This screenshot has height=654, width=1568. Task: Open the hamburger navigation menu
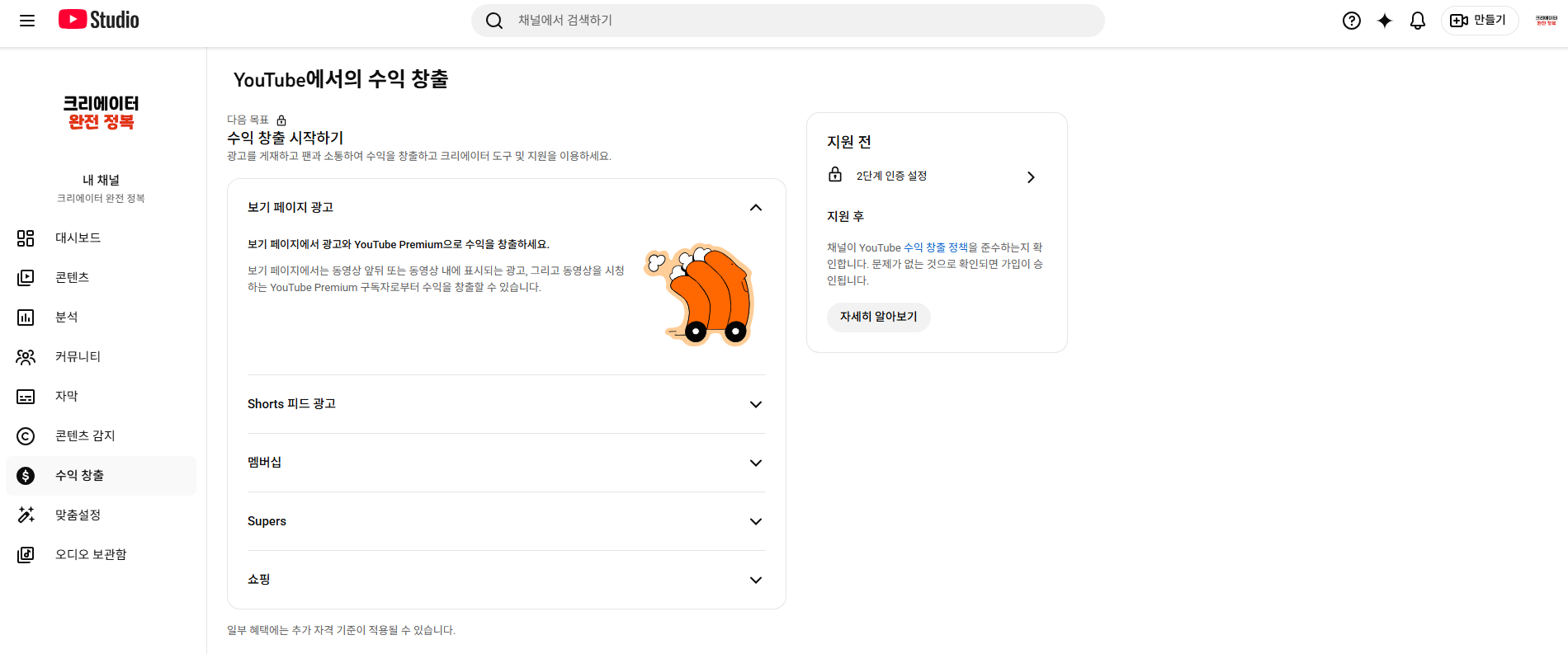[x=27, y=21]
